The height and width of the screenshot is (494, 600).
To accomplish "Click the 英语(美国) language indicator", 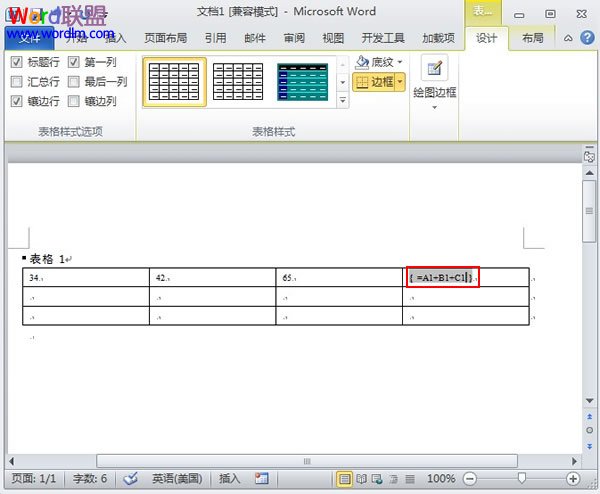I will pyautogui.click(x=177, y=478).
